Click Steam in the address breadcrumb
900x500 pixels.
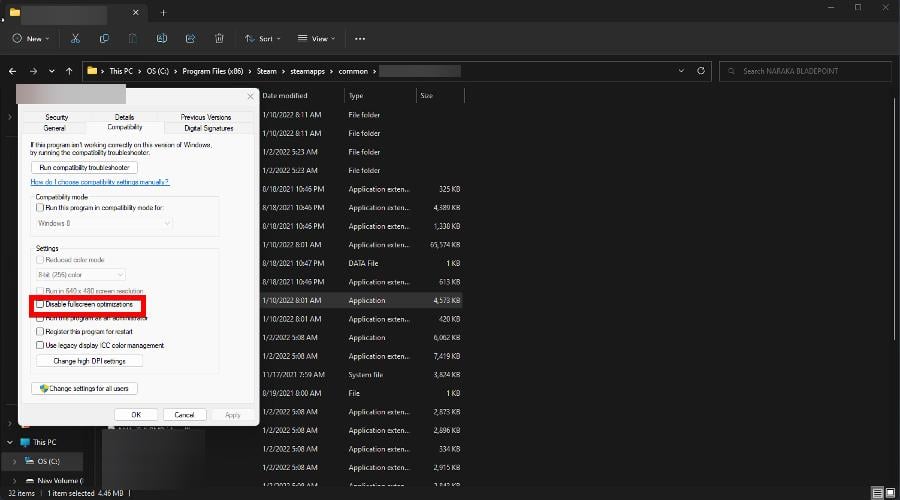(x=266, y=71)
